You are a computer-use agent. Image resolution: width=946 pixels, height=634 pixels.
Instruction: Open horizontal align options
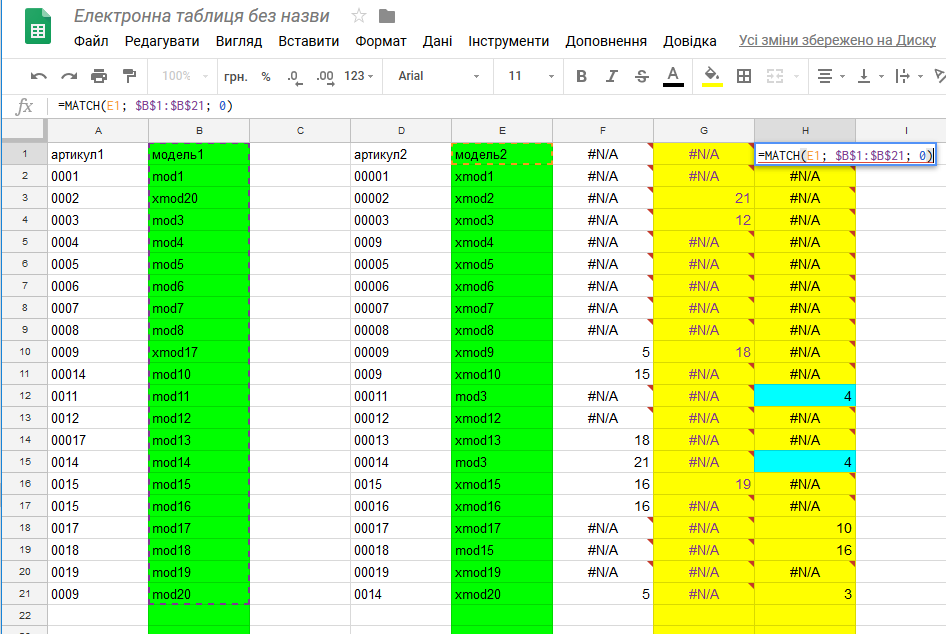click(831, 76)
